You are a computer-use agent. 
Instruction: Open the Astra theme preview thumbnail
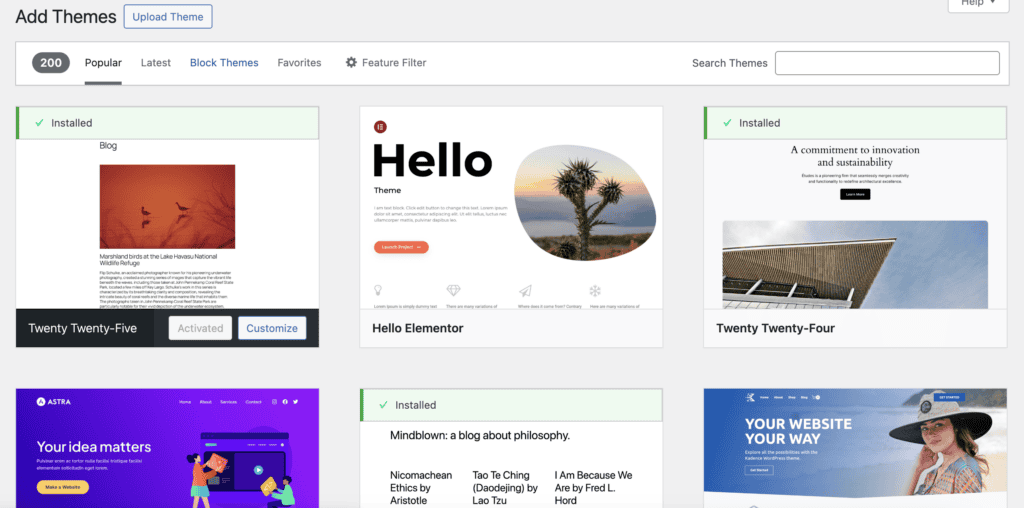click(167, 448)
